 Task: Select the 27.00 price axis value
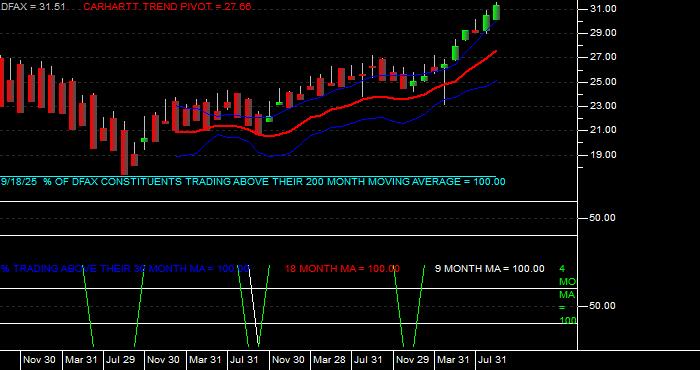(x=604, y=57)
